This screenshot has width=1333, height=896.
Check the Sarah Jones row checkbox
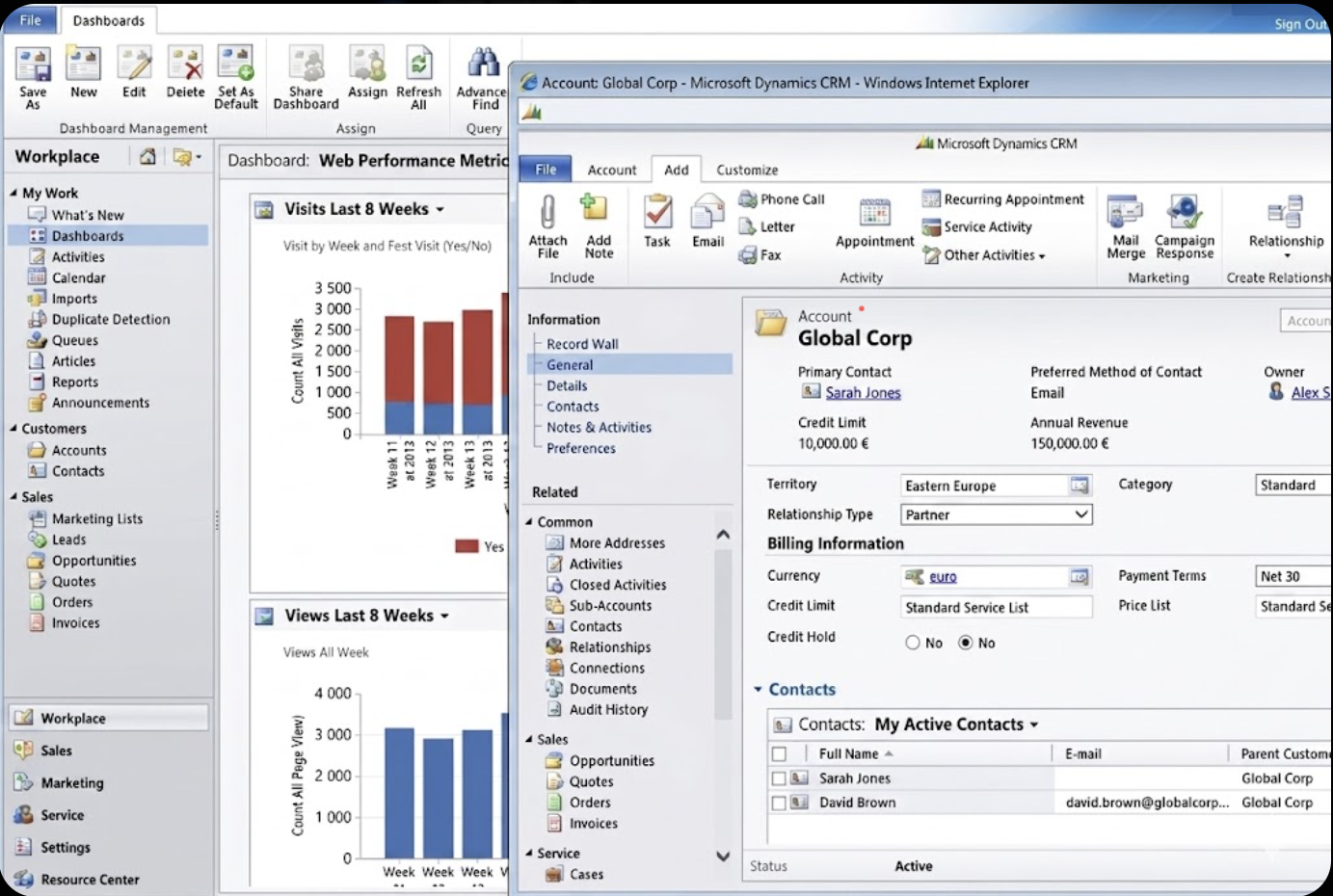coord(779,778)
